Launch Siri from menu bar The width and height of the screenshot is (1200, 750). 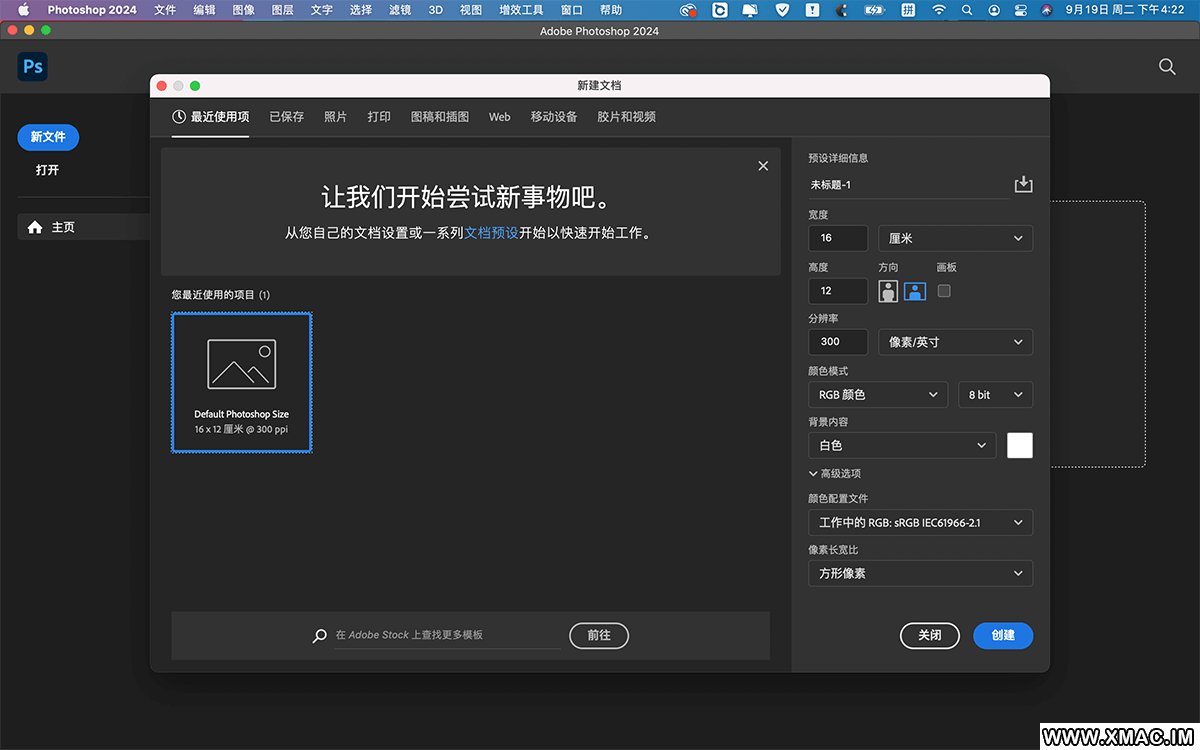click(x=1046, y=10)
